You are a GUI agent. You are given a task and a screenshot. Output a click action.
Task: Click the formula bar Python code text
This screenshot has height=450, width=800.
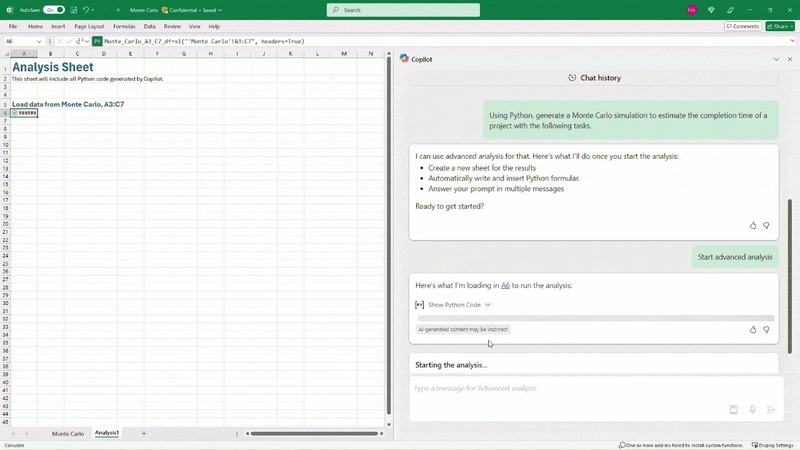[x=204, y=41]
